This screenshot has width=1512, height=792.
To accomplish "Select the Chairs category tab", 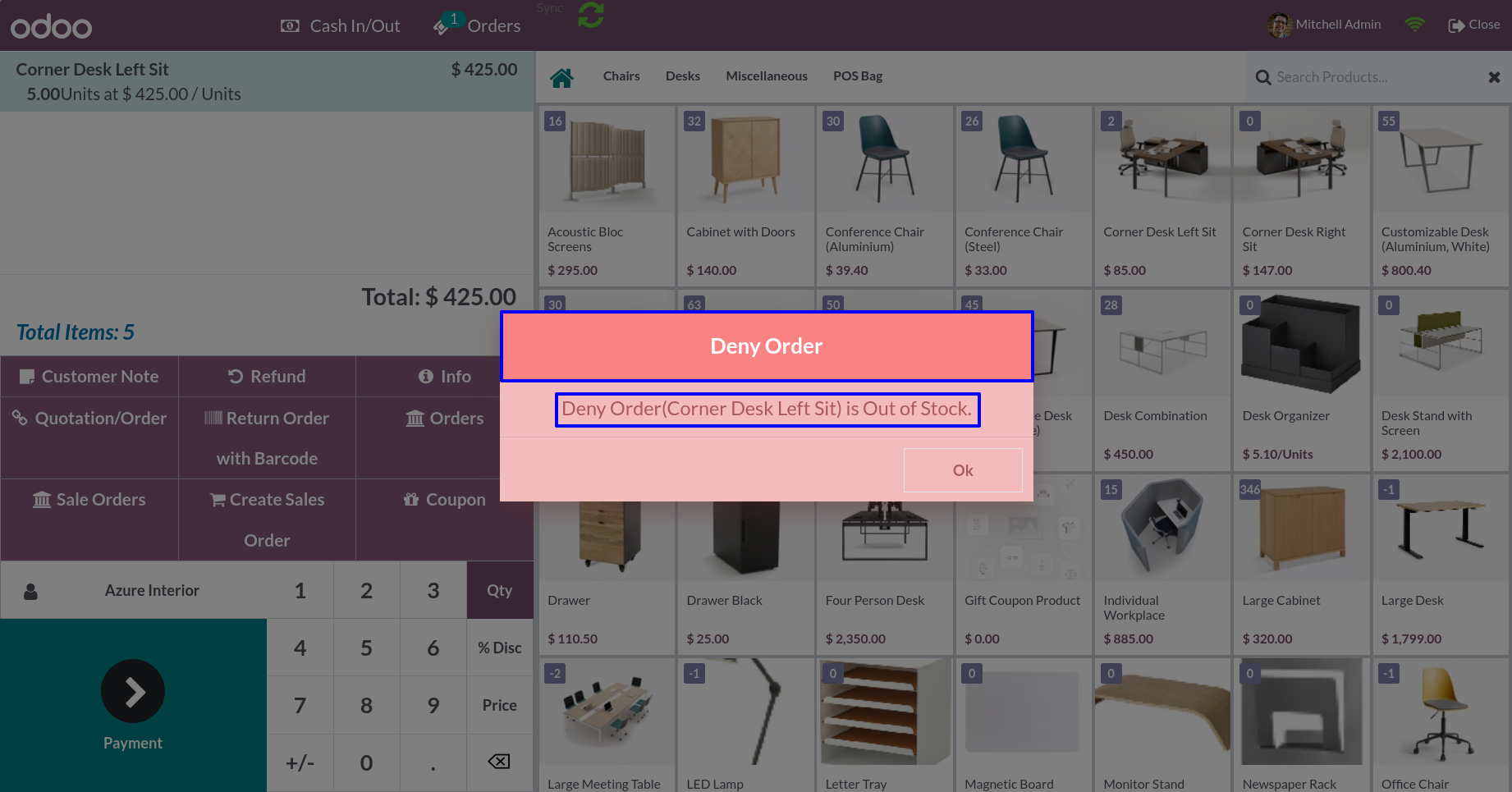I will pyautogui.click(x=621, y=76).
